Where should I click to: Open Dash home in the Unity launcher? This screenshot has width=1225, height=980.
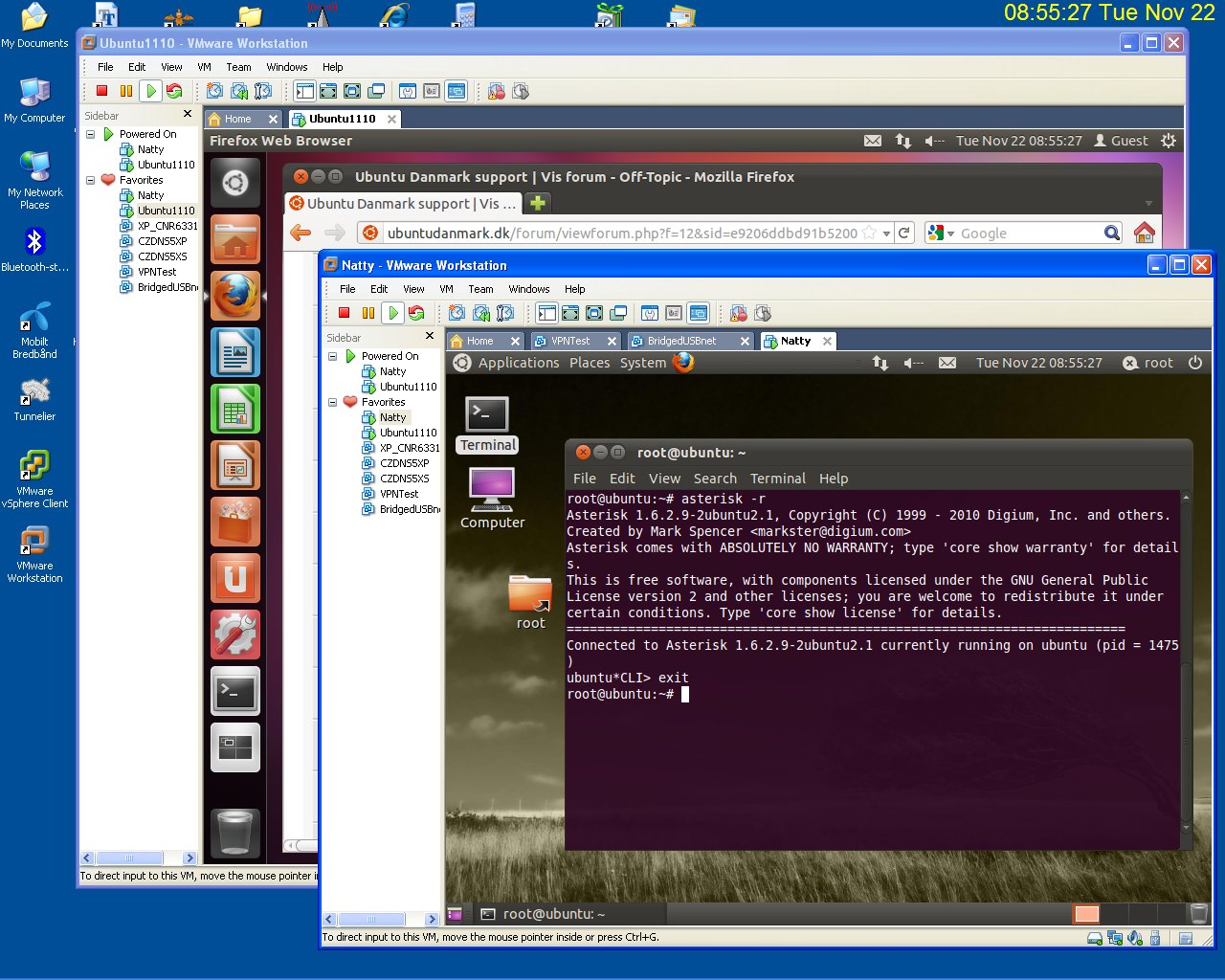235,183
